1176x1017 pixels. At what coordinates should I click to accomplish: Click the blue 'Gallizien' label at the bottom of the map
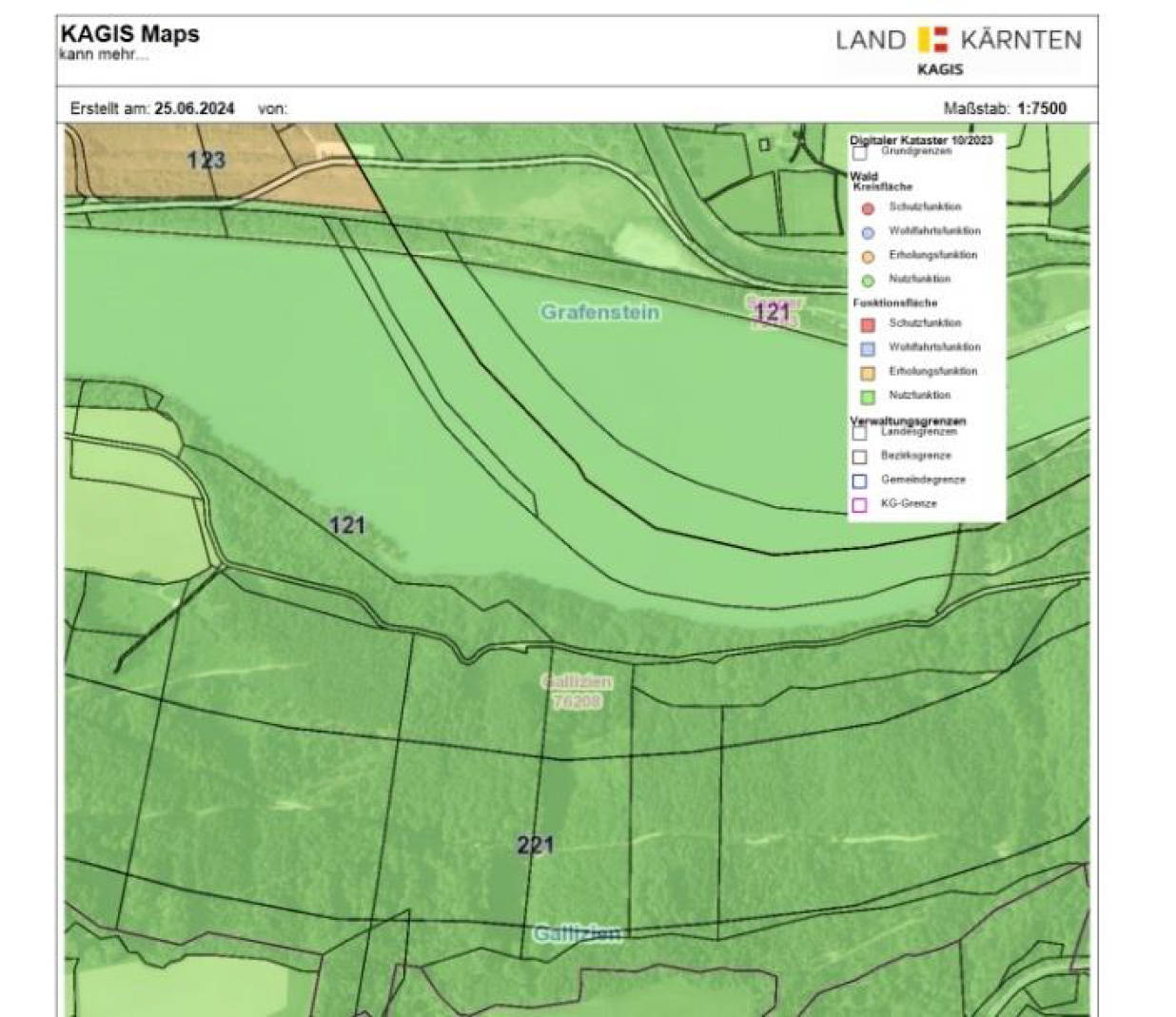coord(578,933)
